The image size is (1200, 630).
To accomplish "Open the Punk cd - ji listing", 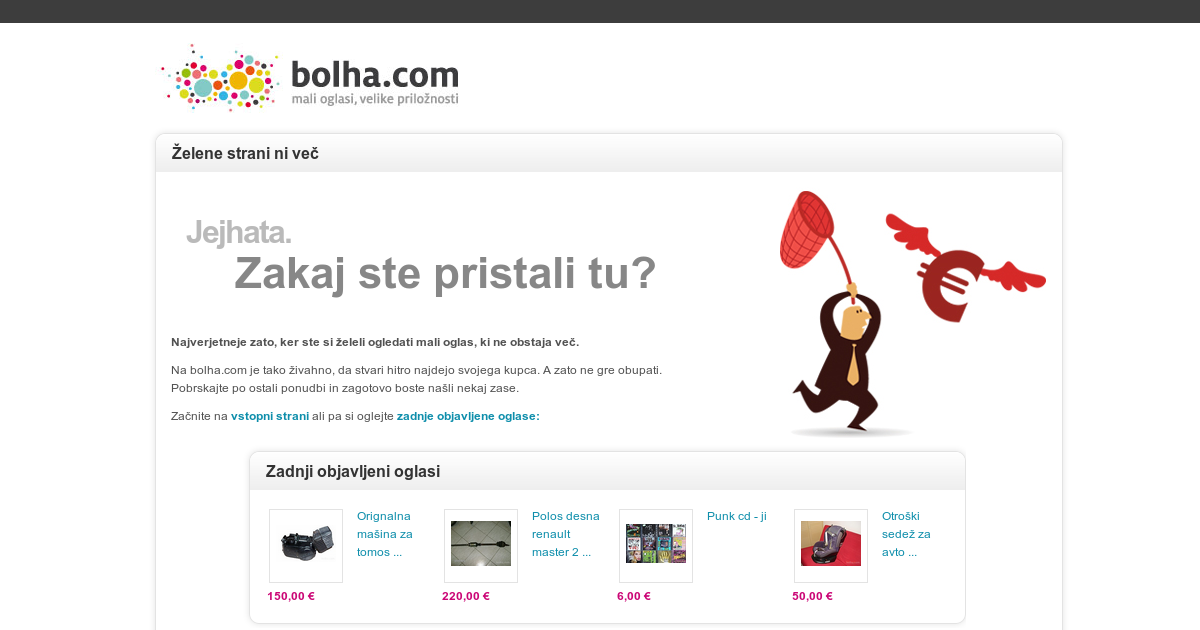I will tap(736, 516).
